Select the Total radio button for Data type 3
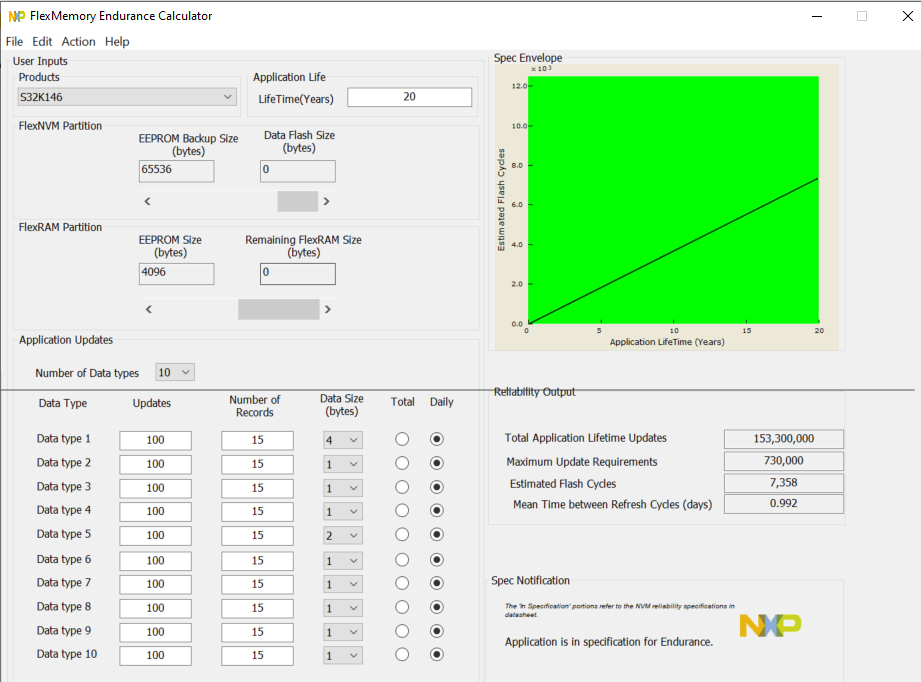 pyautogui.click(x=402, y=487)
